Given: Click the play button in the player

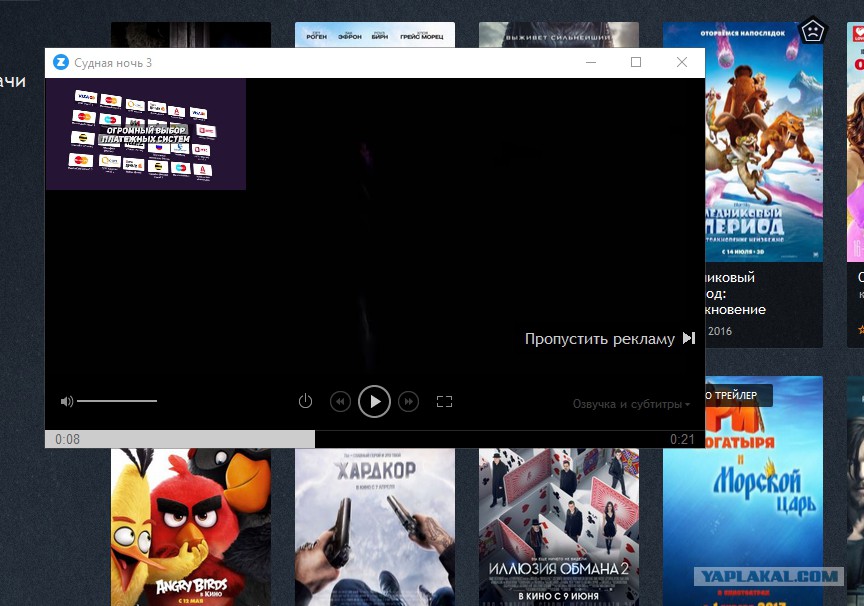Looking at the screenshot, I should coord(374,401).
